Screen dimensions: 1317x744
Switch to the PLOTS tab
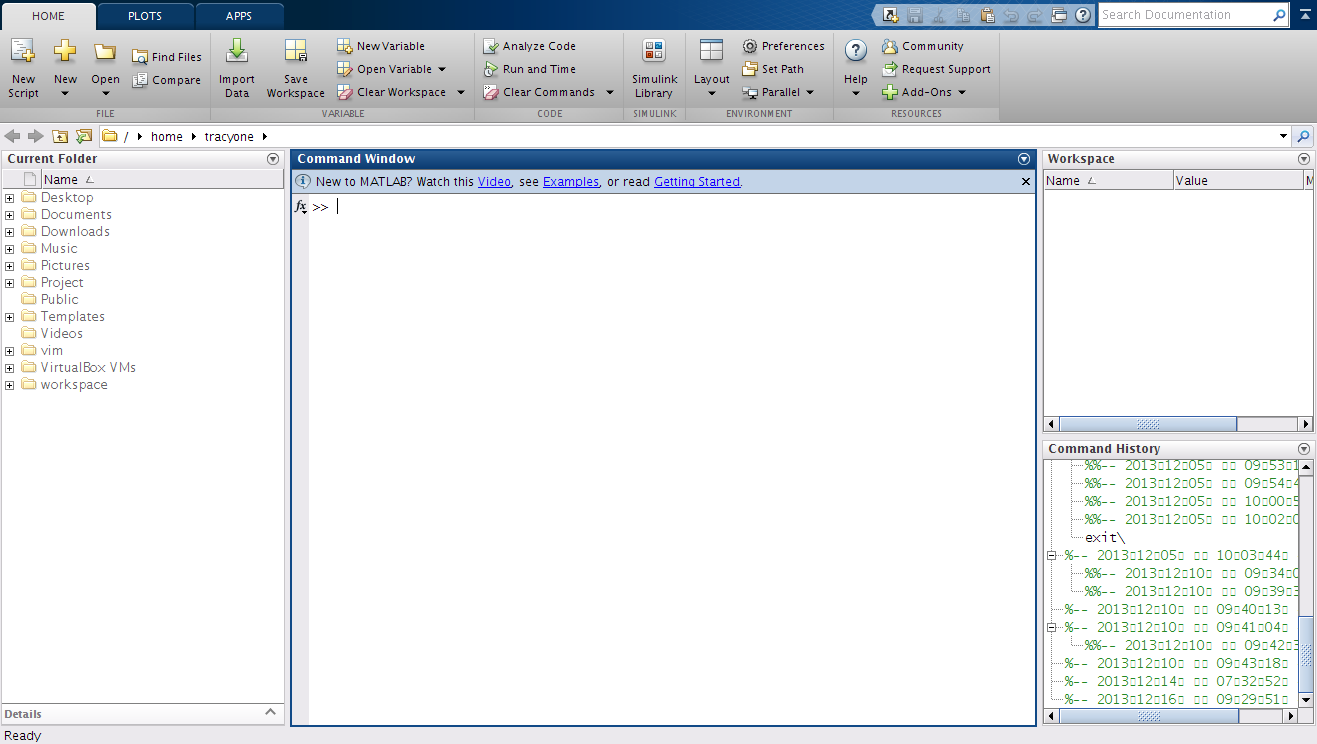pos(145,16)
